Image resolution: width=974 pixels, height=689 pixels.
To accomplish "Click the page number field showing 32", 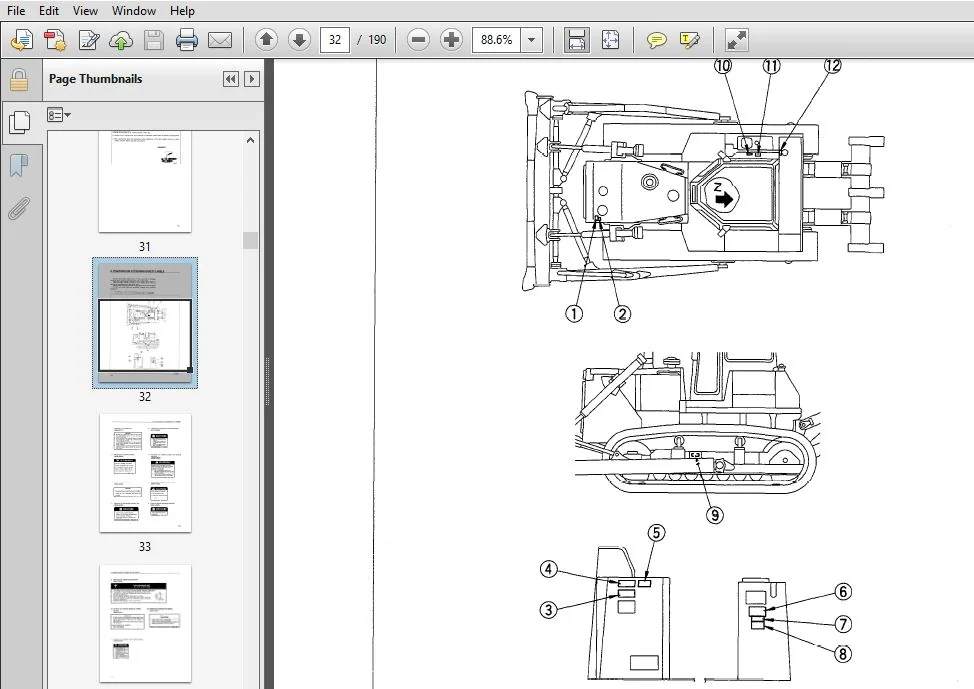I will tap(335, 40).
